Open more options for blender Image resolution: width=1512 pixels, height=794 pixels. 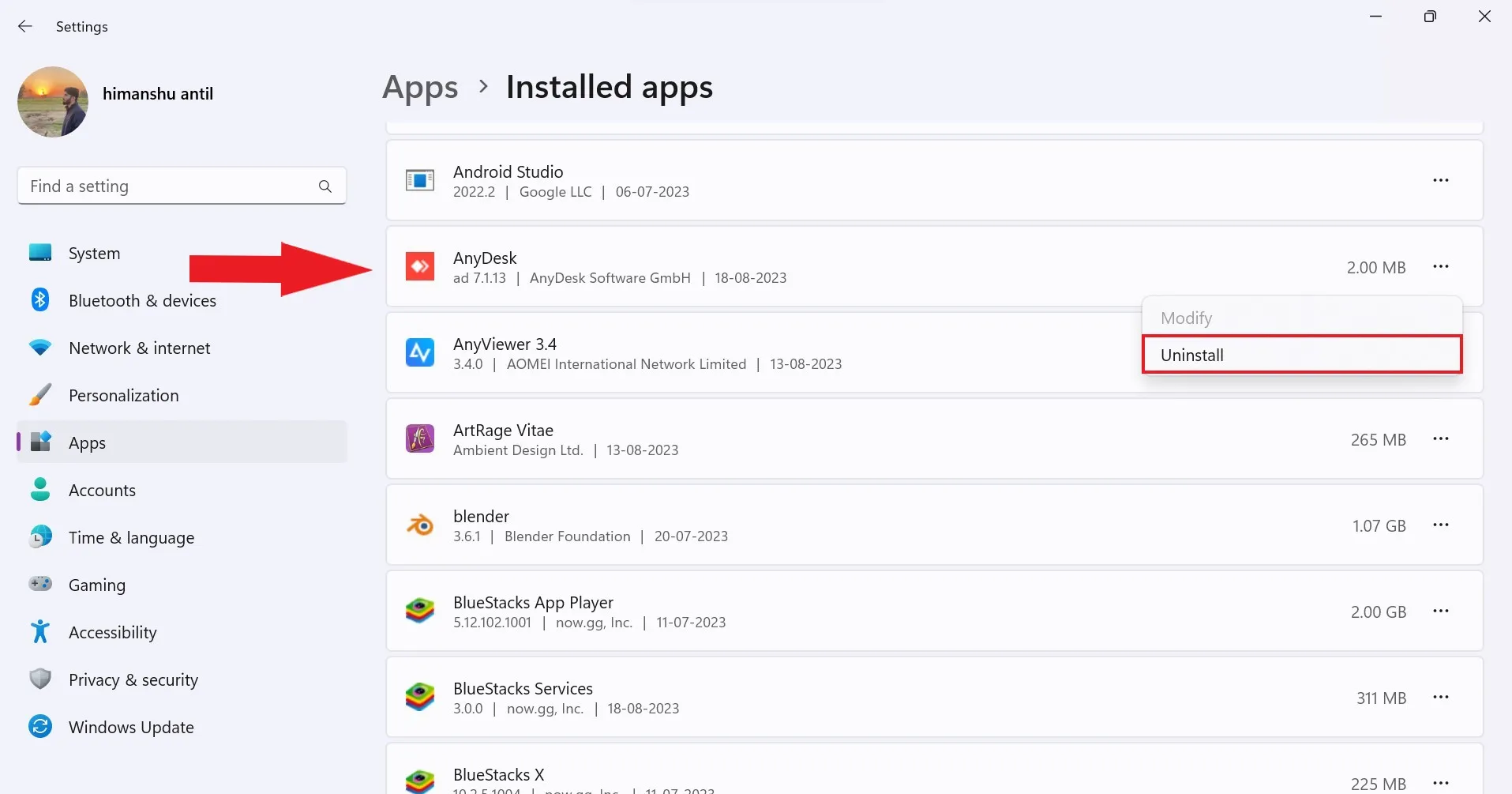pos(1442,525)
